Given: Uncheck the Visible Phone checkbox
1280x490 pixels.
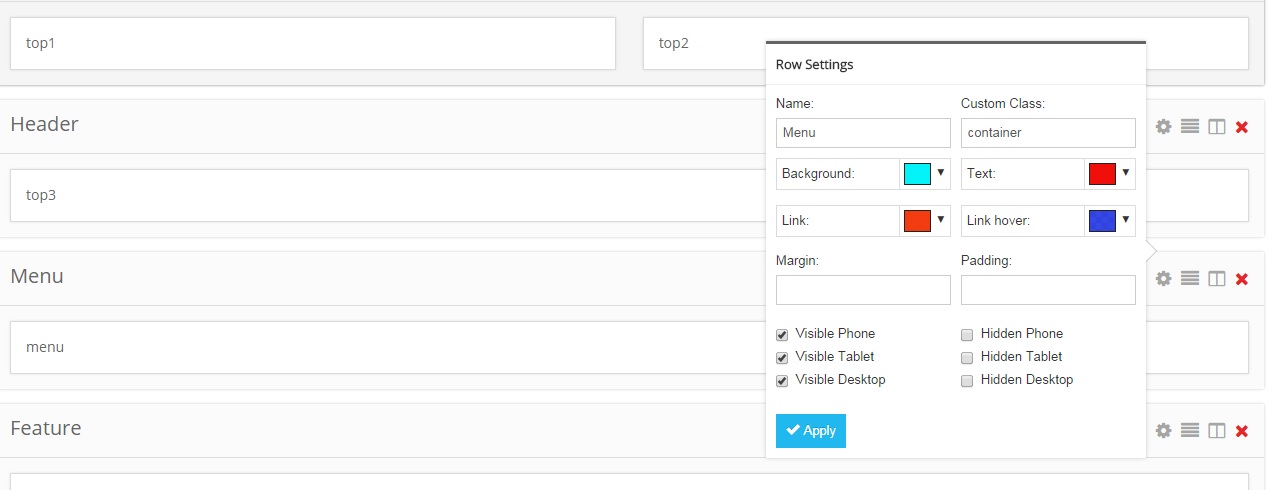Looking at the screenshot, I should 782,335.
